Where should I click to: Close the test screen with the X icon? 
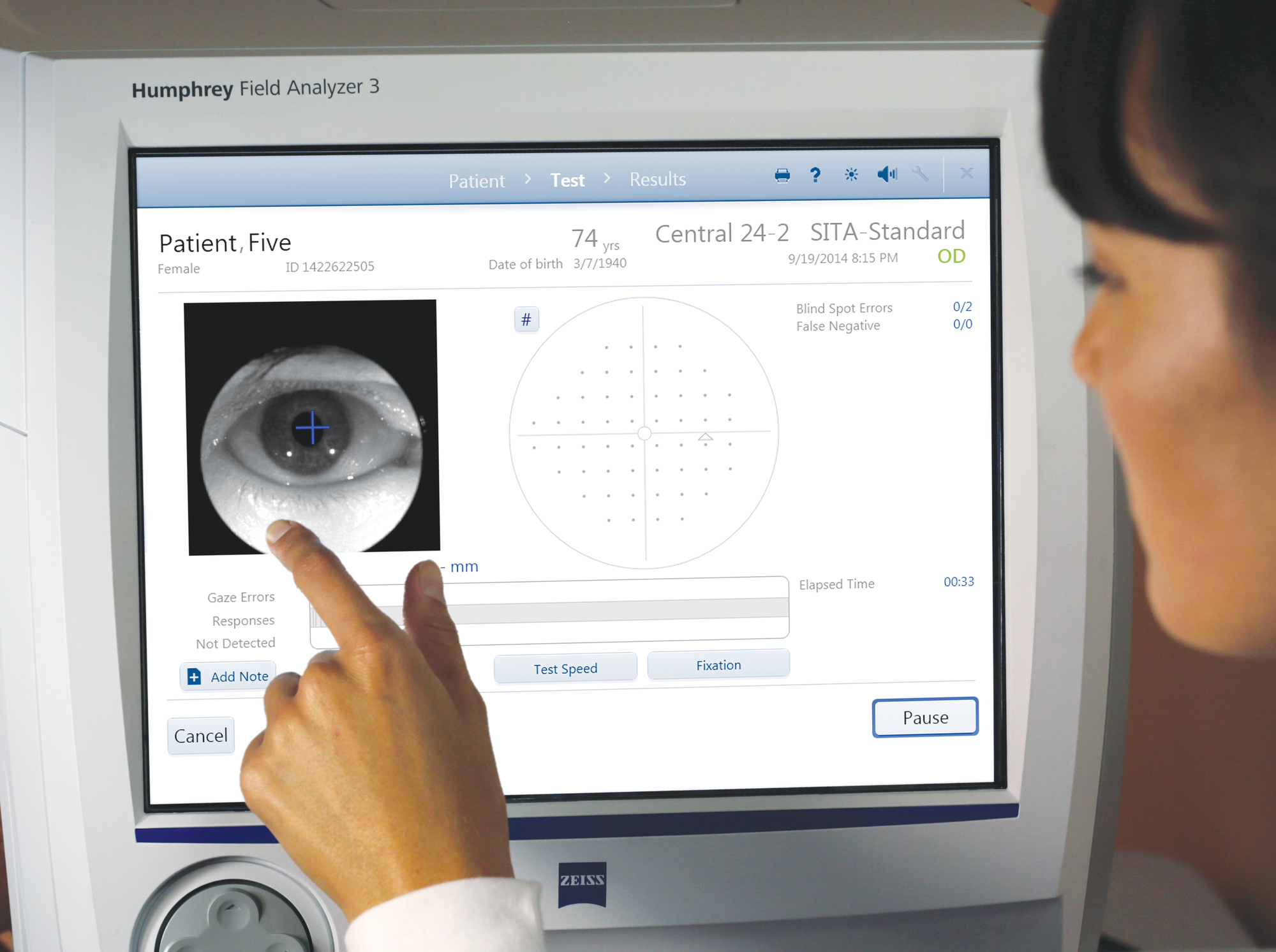click(967, 173)
